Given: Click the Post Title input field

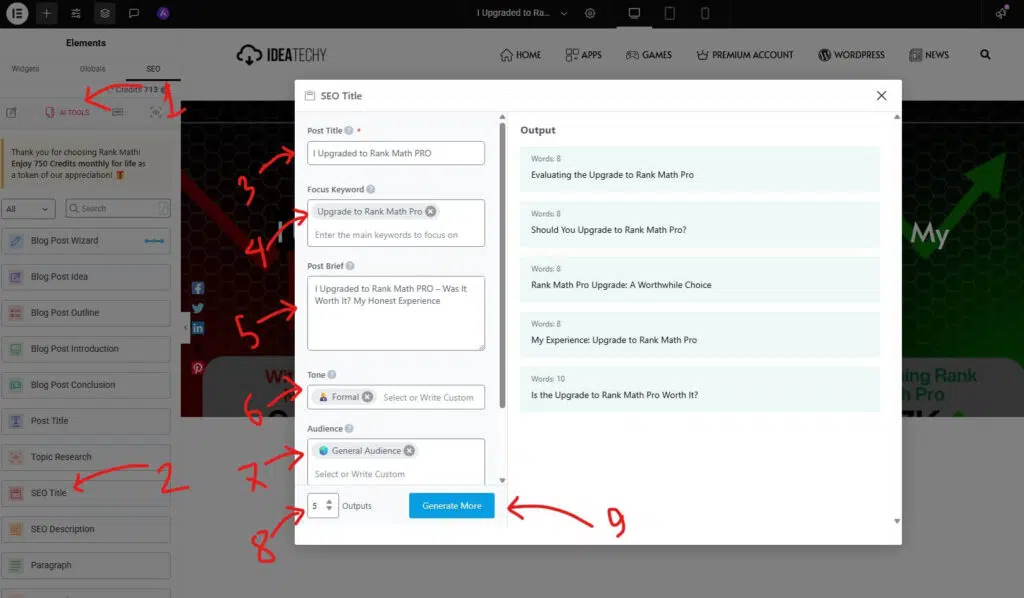Looking at the screenshot, I should tap(396, 153).
